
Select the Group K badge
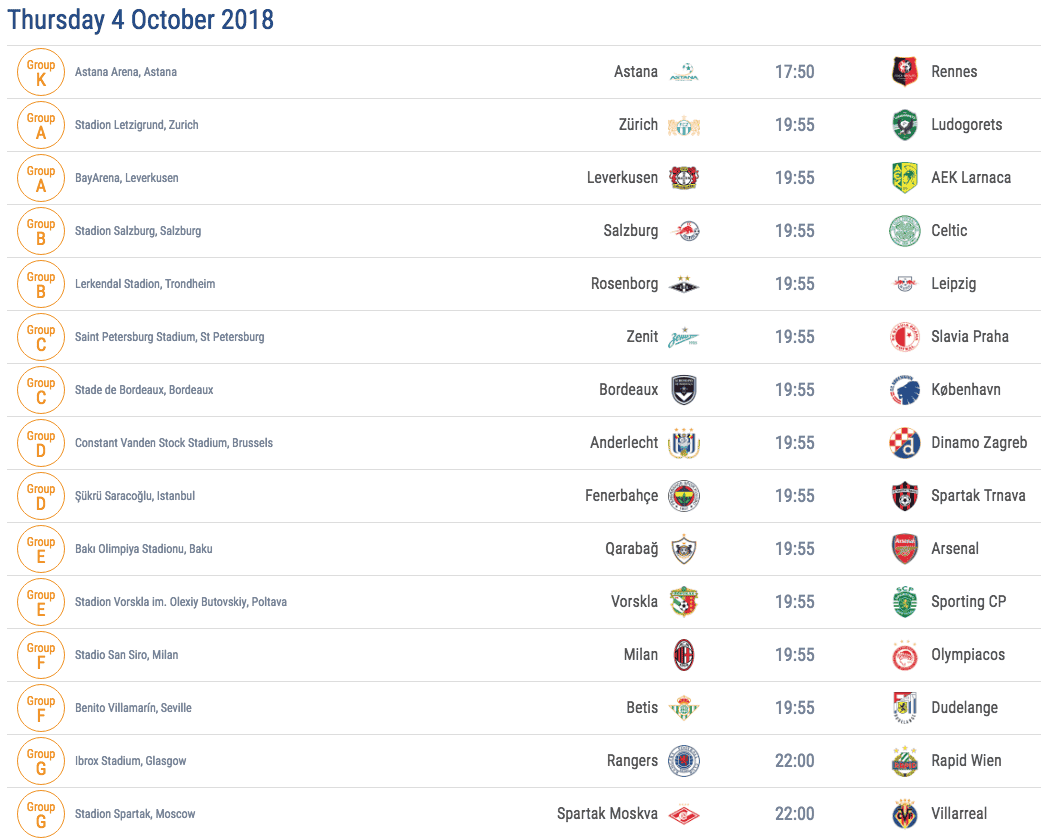point(40,72)
